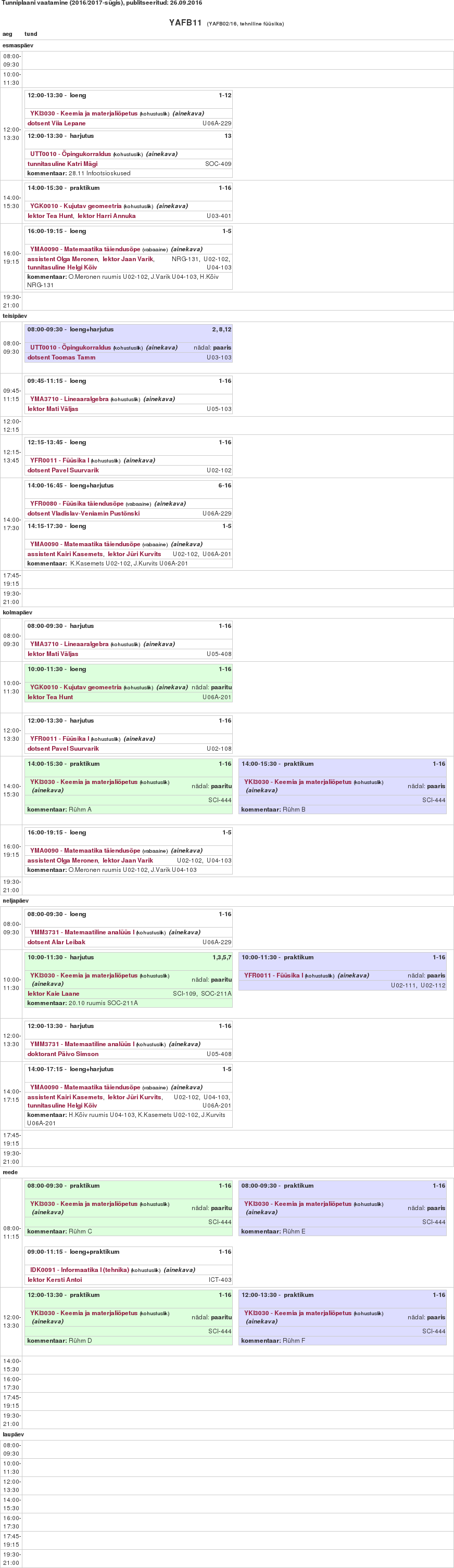Click lektor Jüri Kurvits in Tuesday's lecture

point(134,554)
